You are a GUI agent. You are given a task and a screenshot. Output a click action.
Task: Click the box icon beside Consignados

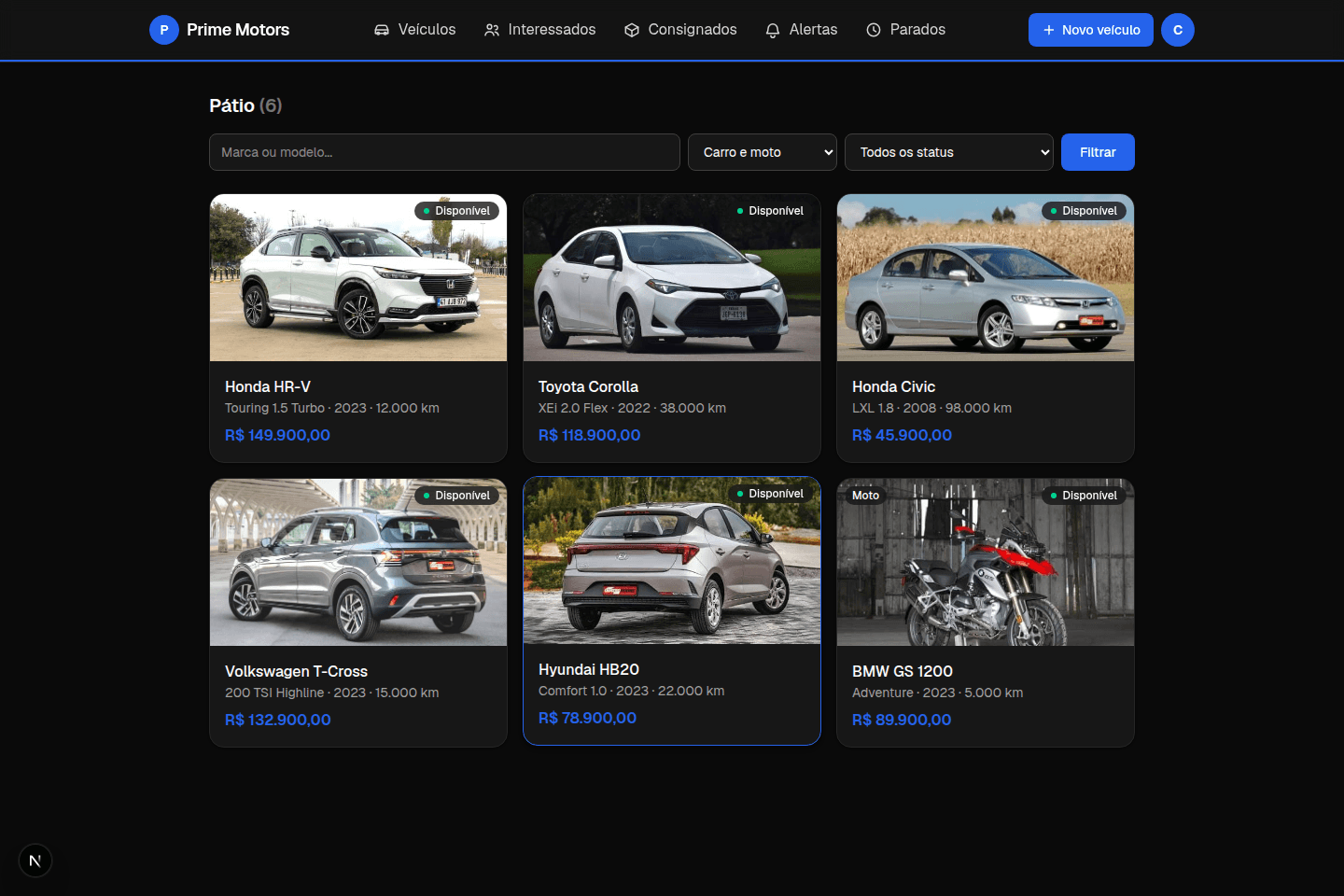click(632, 30)
